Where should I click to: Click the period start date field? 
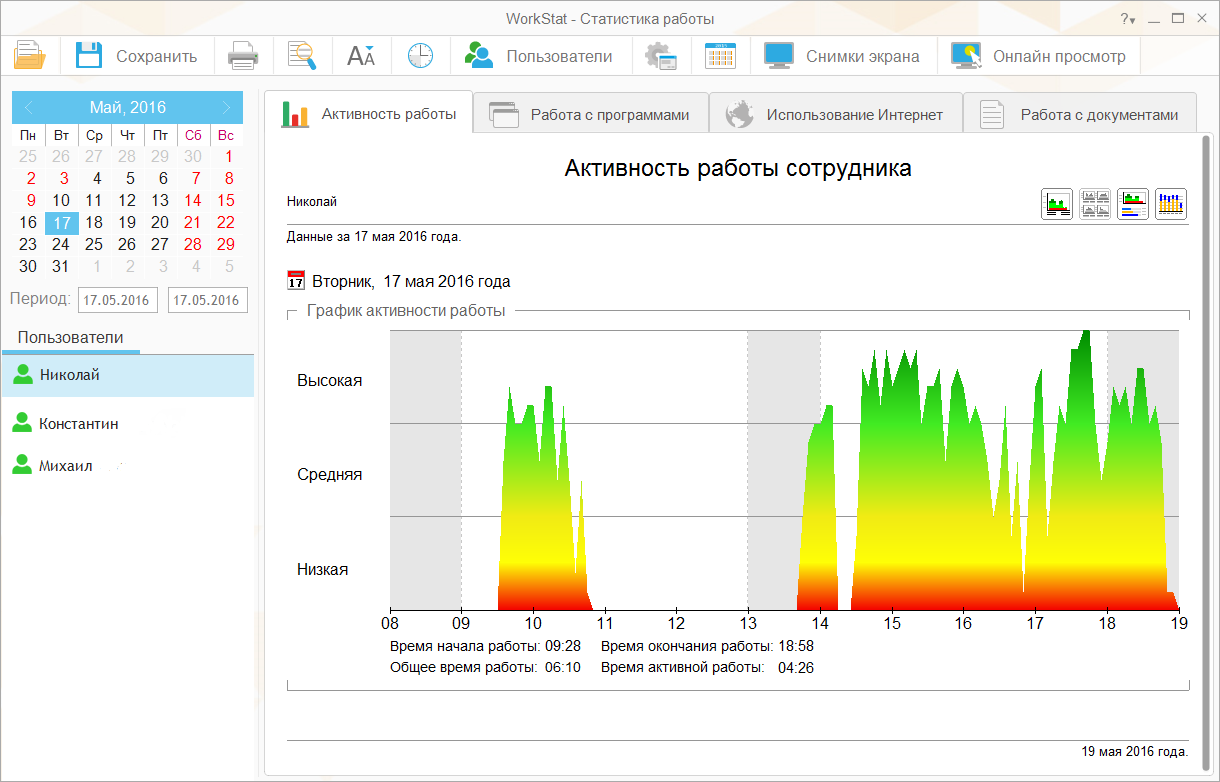click(117, 300)
